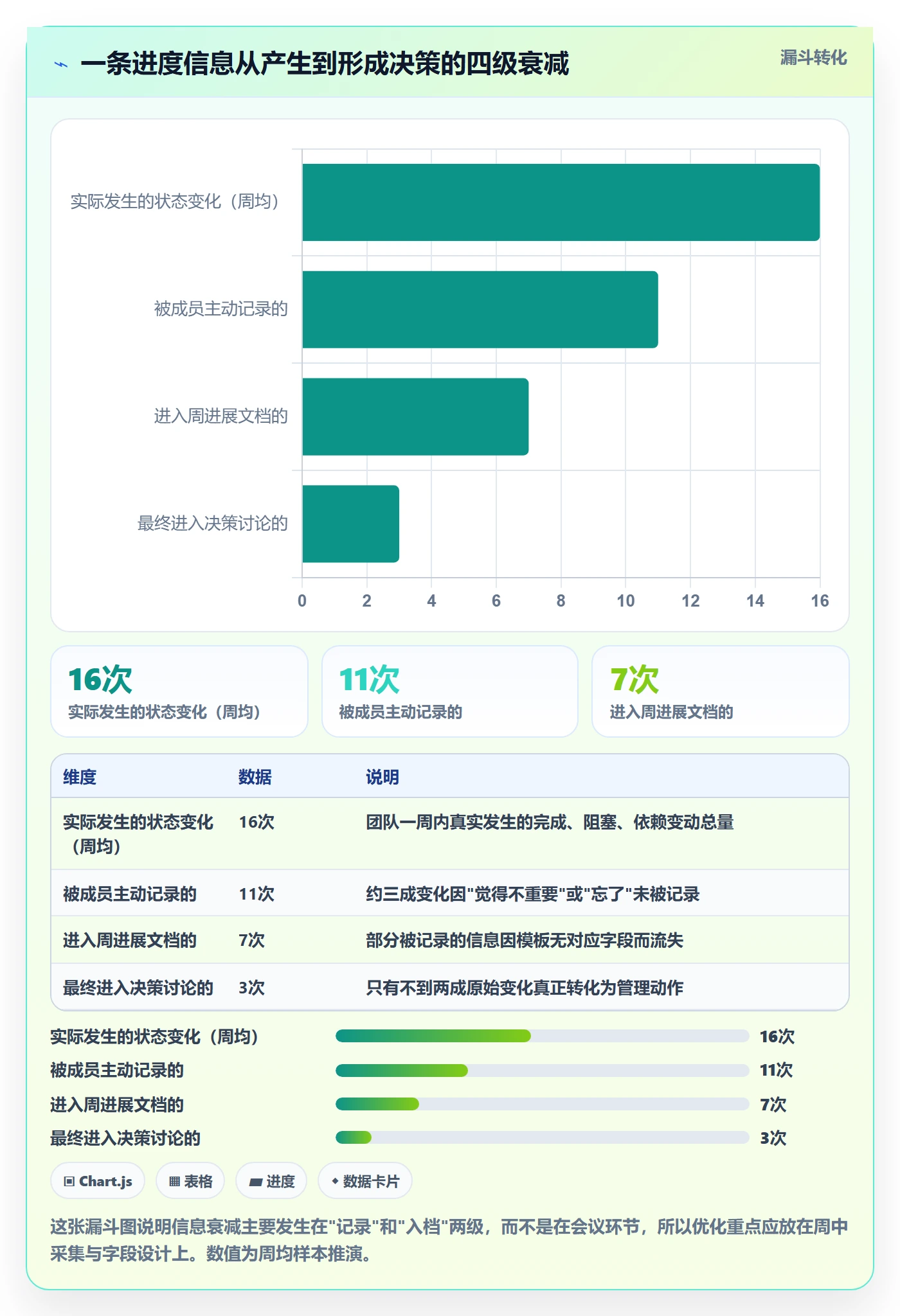
Task: Click the lightning bolt icon beside the title
Action: click(x=62, y=64)
